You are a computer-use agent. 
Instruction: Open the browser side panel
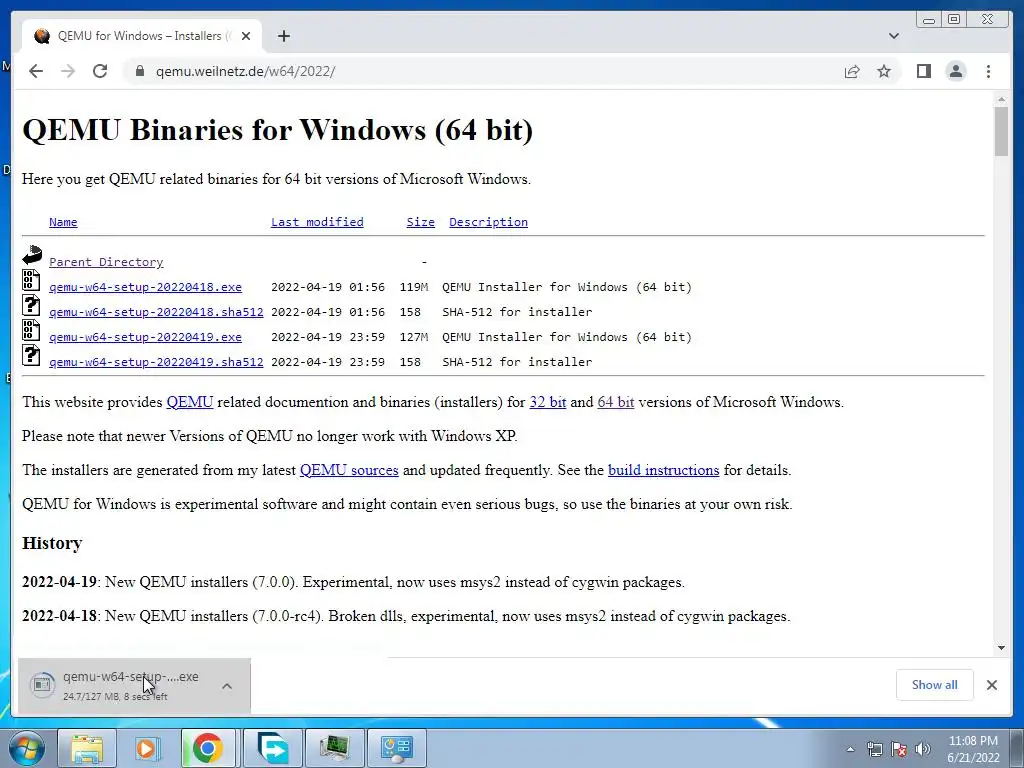923,71
